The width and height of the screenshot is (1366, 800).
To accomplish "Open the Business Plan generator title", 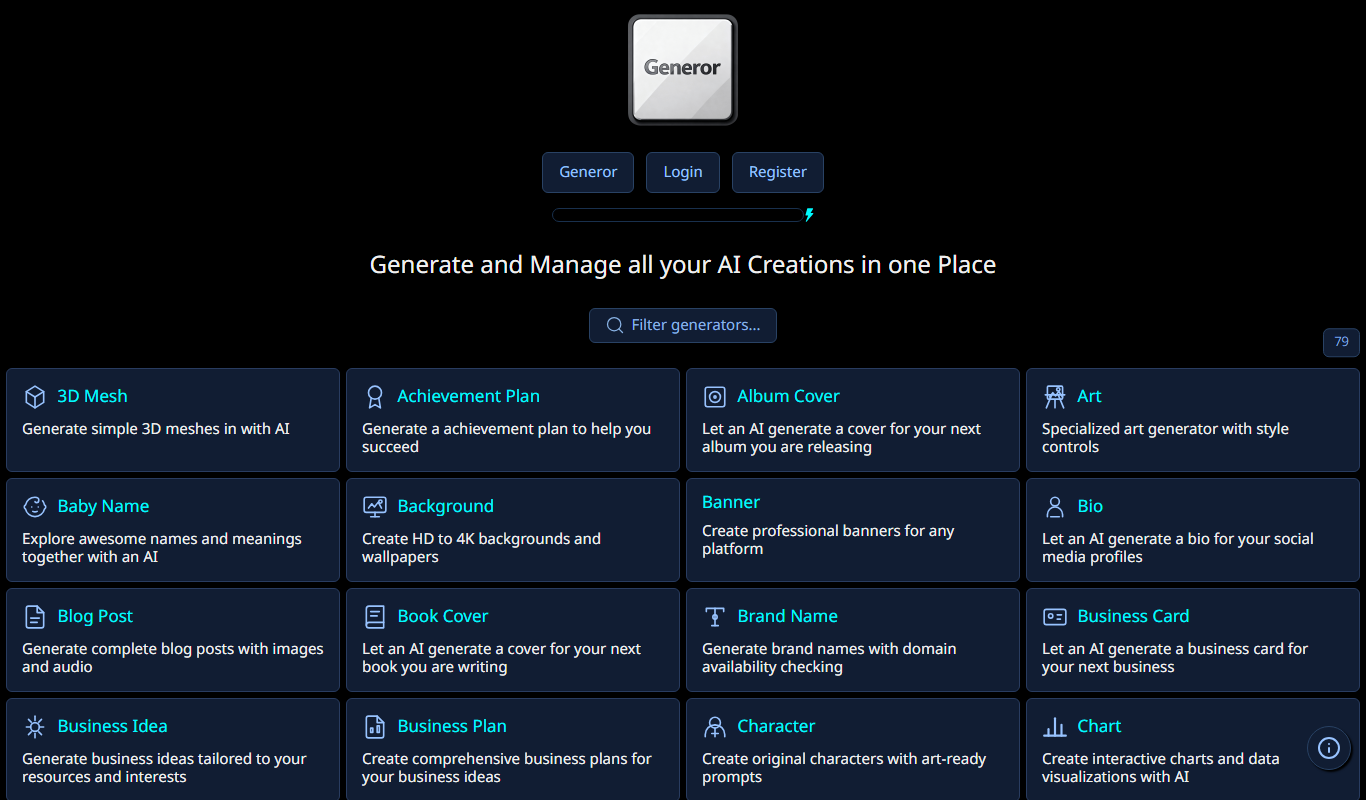I will point(452,726).
